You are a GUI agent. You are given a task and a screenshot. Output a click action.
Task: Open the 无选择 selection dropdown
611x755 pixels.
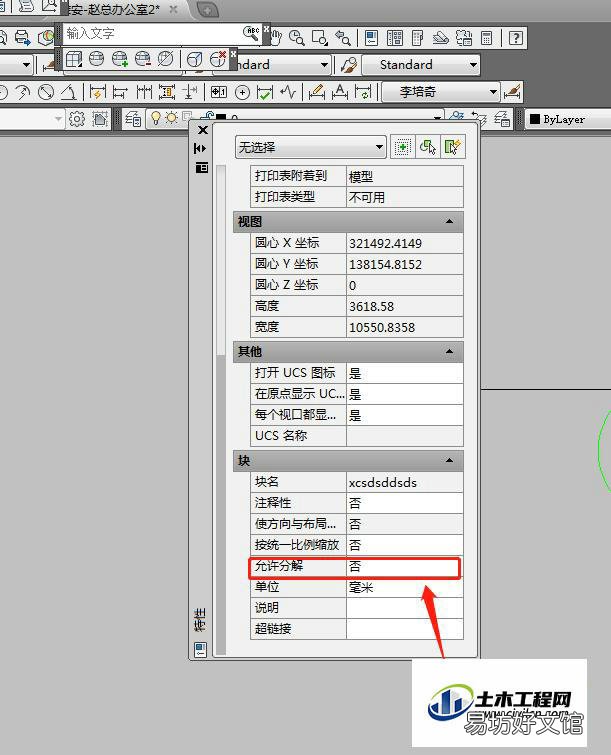[x=311, y=147]
